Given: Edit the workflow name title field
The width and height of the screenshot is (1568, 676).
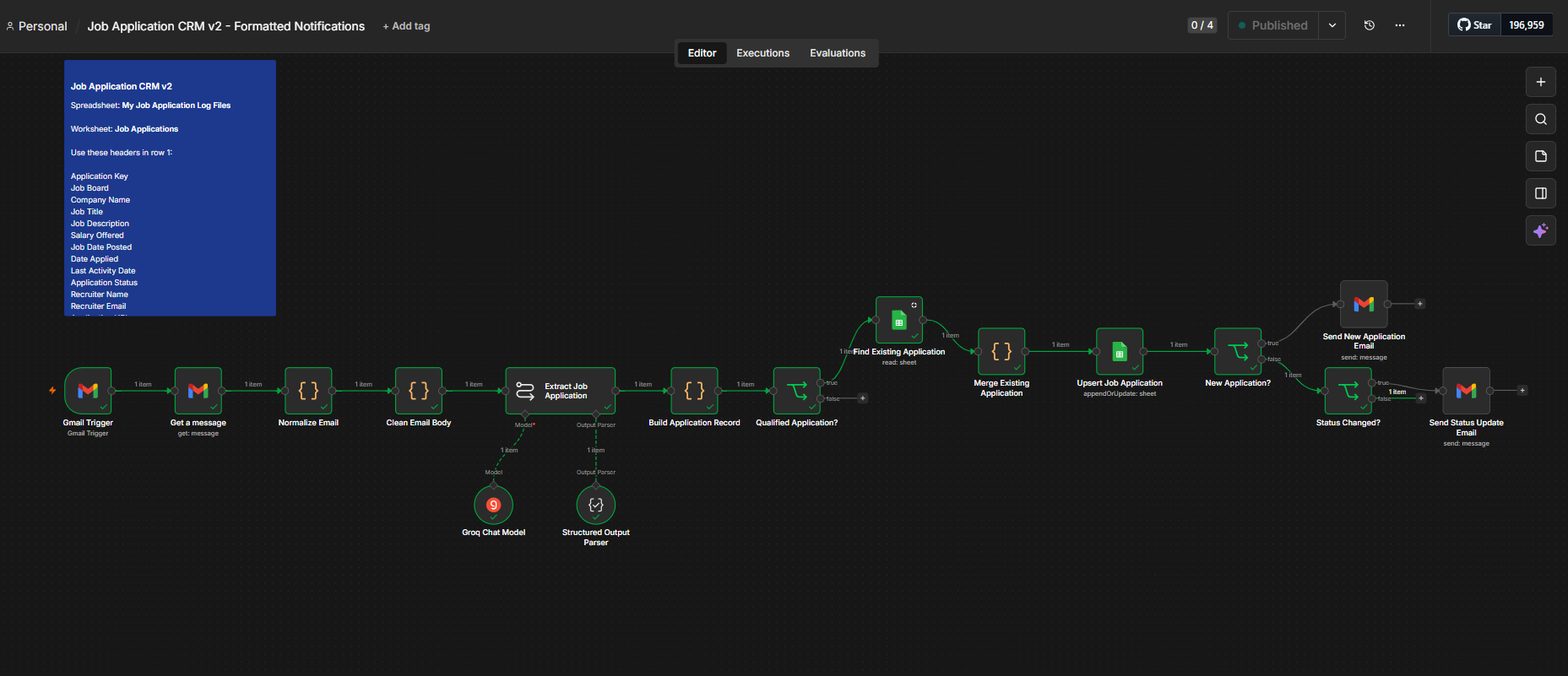Looking at the screenshot, I should [x=226, y=26].
